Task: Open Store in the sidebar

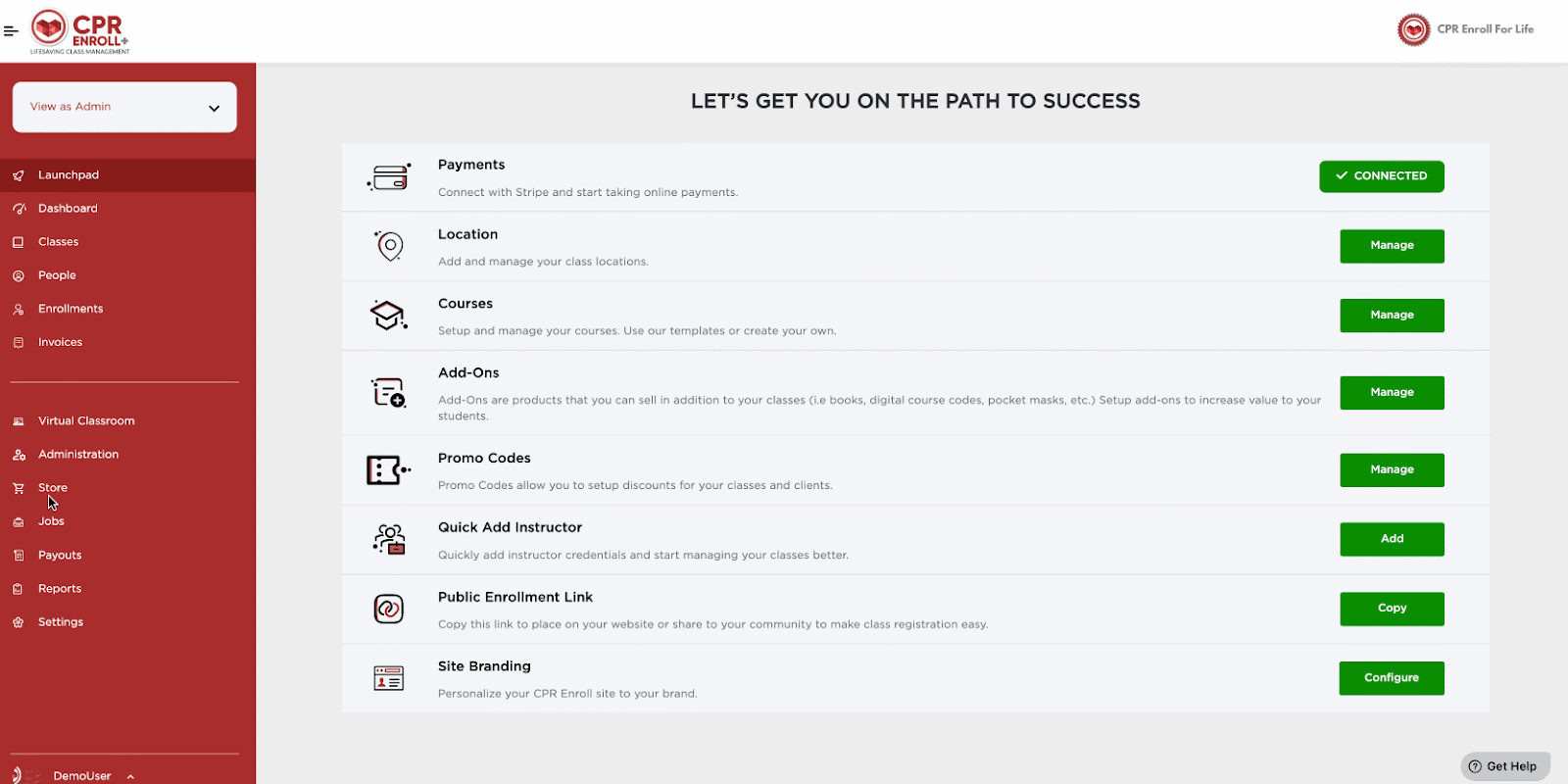Action: click(x=53, y=488)
